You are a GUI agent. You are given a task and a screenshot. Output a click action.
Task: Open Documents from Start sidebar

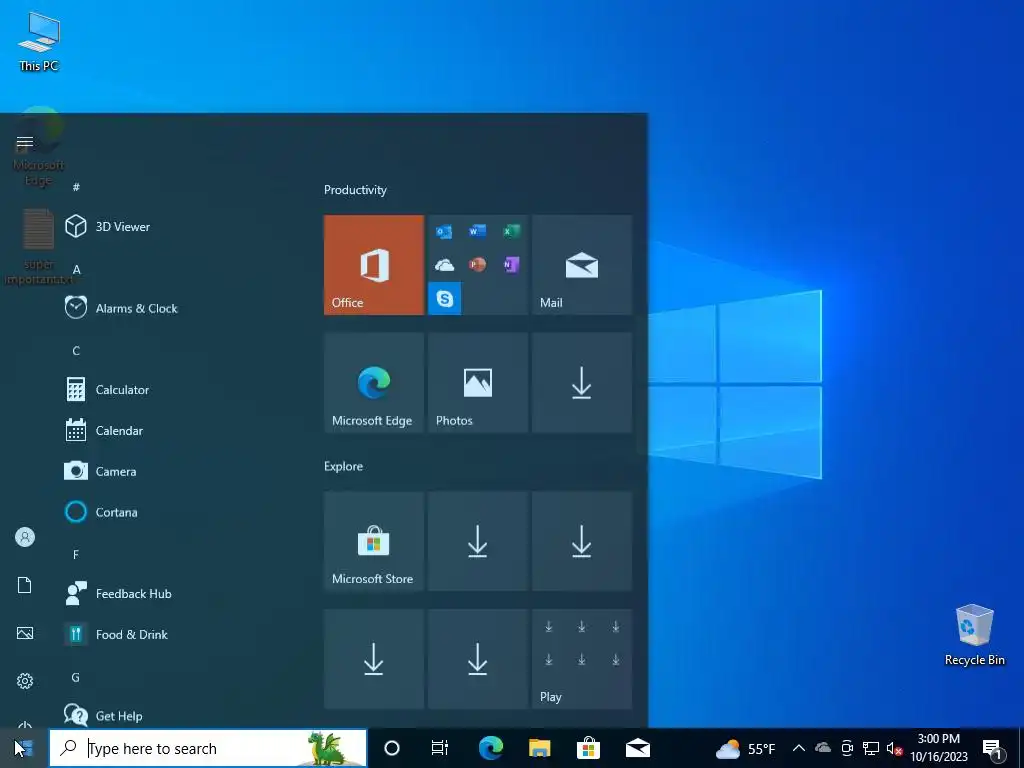click(25, 585)
